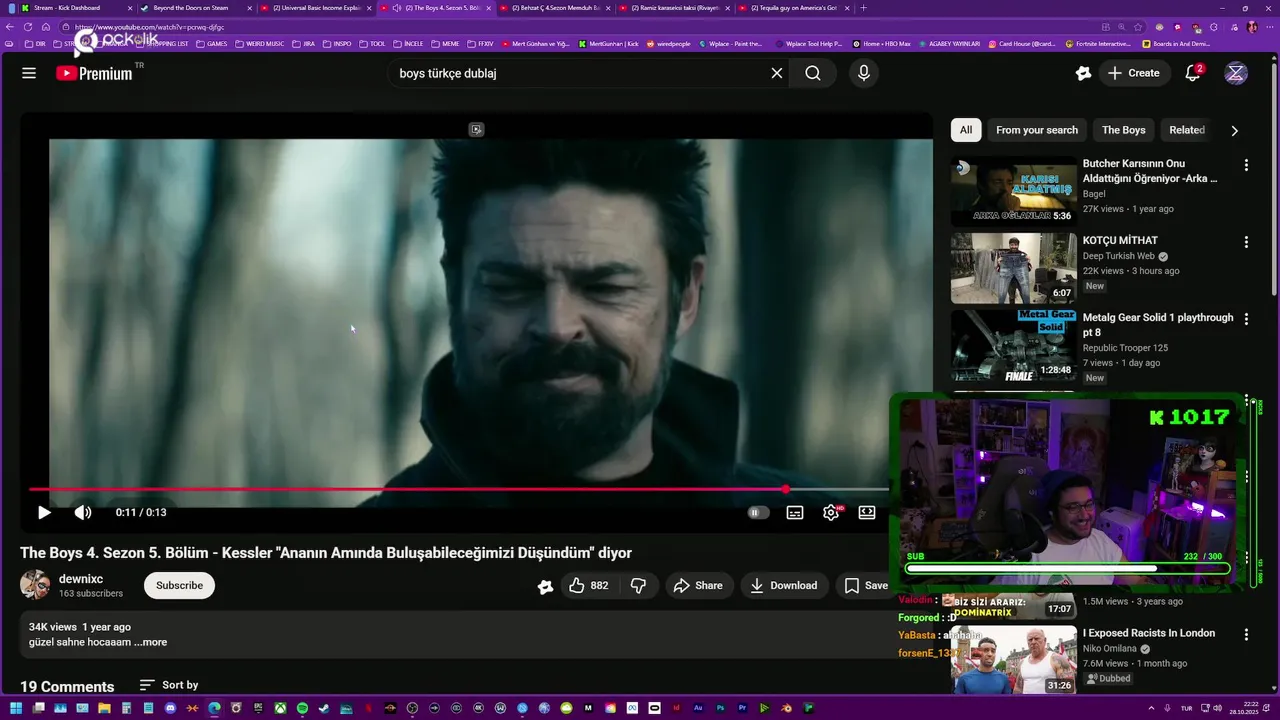Open options for I Exposed Racists video
Viewport: 1280px width, 720px height.
(x=1246, y=634)
